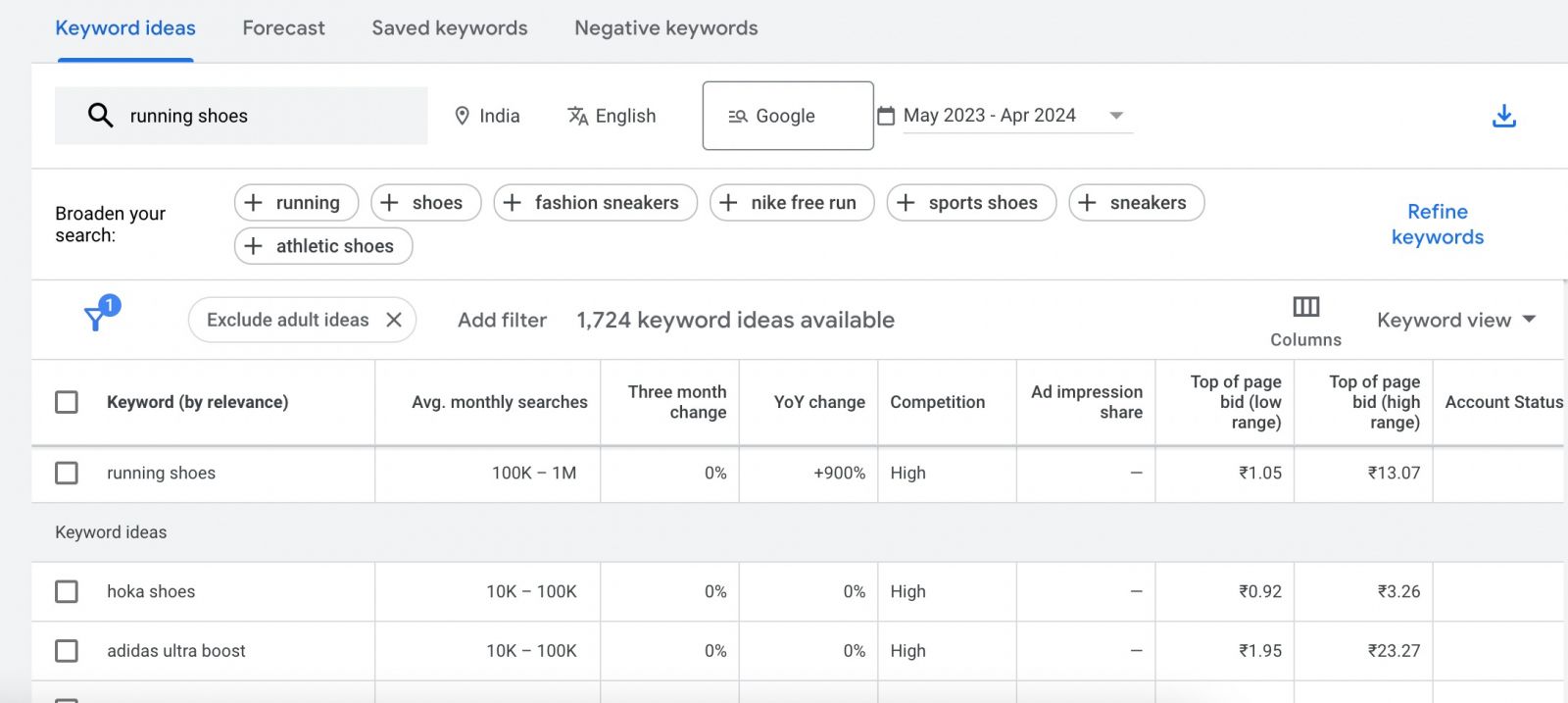
Task: Check the 'adidas ultra boost' row checkbox
Action: (x=67, y=651)
